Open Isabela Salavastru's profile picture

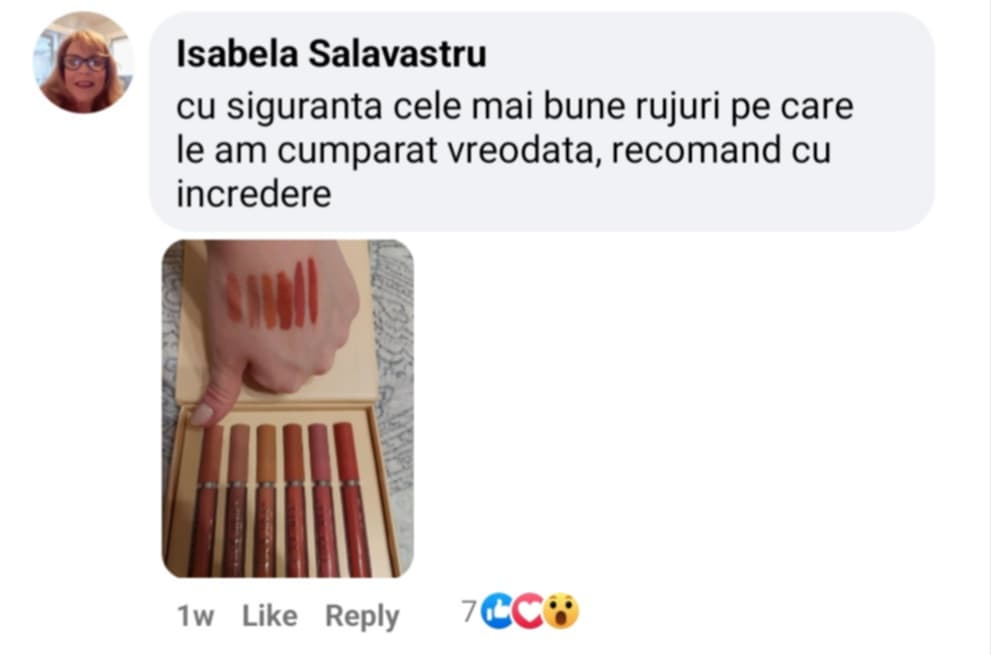click(x=83, y=63)
